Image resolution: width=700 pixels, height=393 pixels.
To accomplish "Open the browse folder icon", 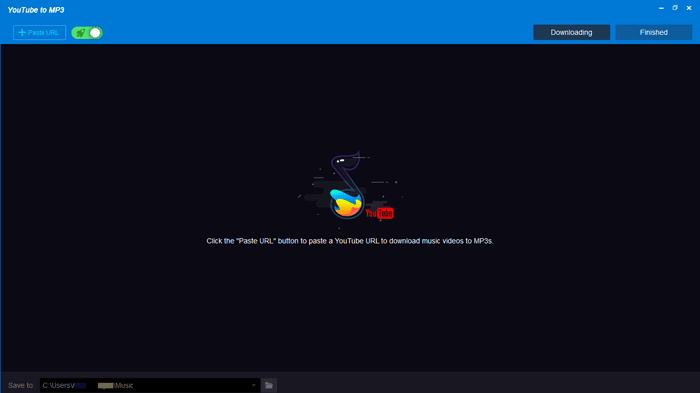I will click(x=269, y=385).
